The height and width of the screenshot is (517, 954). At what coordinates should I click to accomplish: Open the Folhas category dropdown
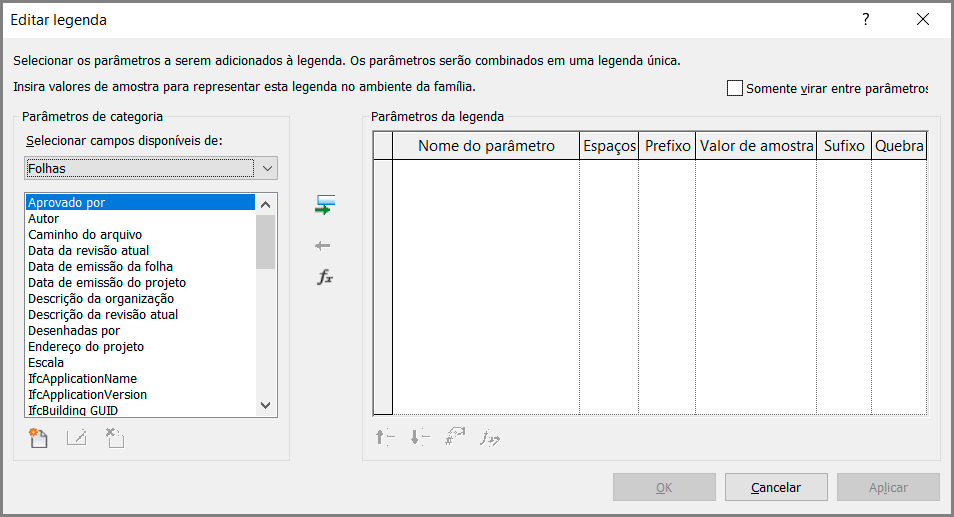tap(152, 169)
